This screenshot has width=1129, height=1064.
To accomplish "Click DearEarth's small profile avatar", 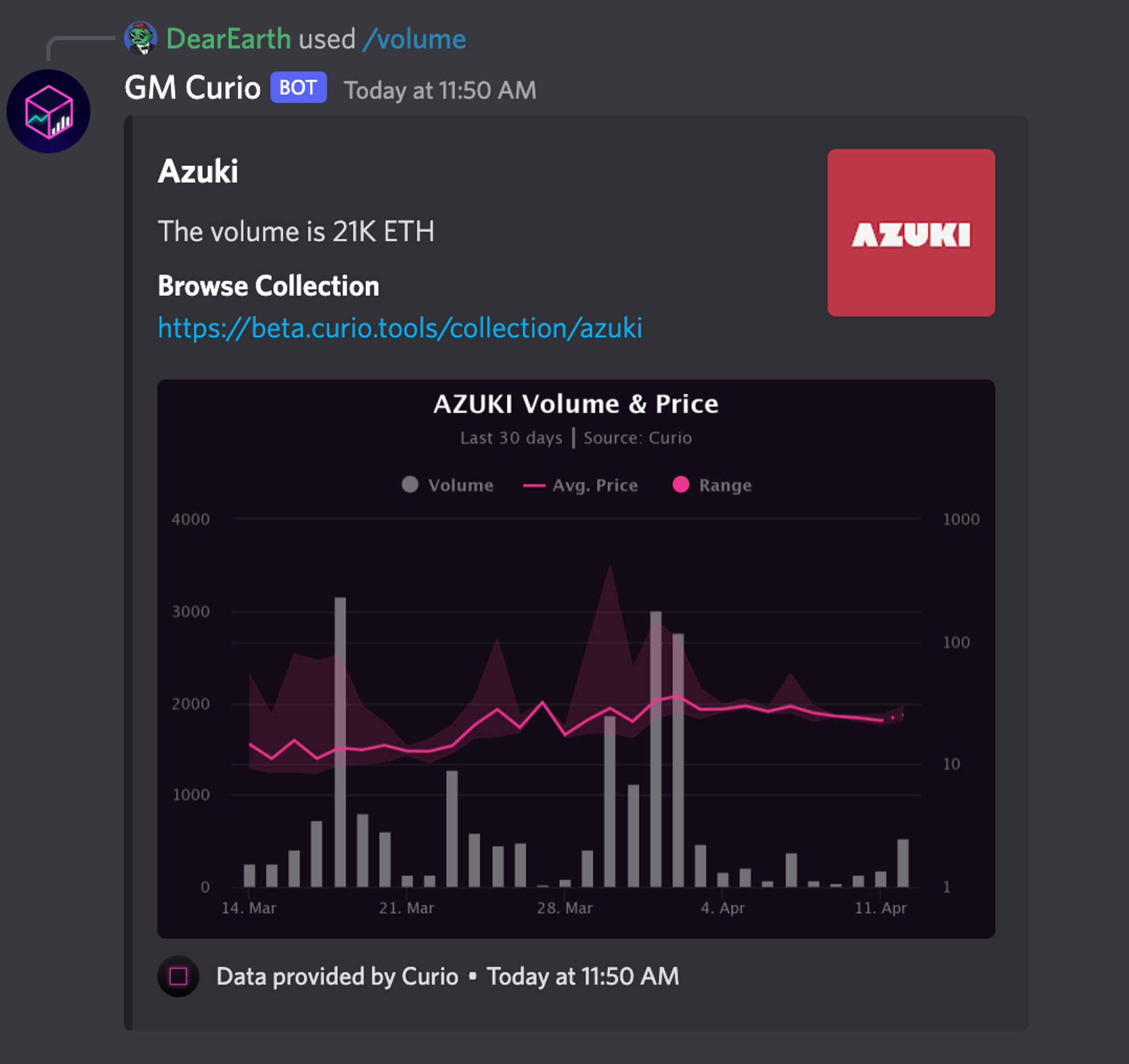I will (x=140, y=38).
